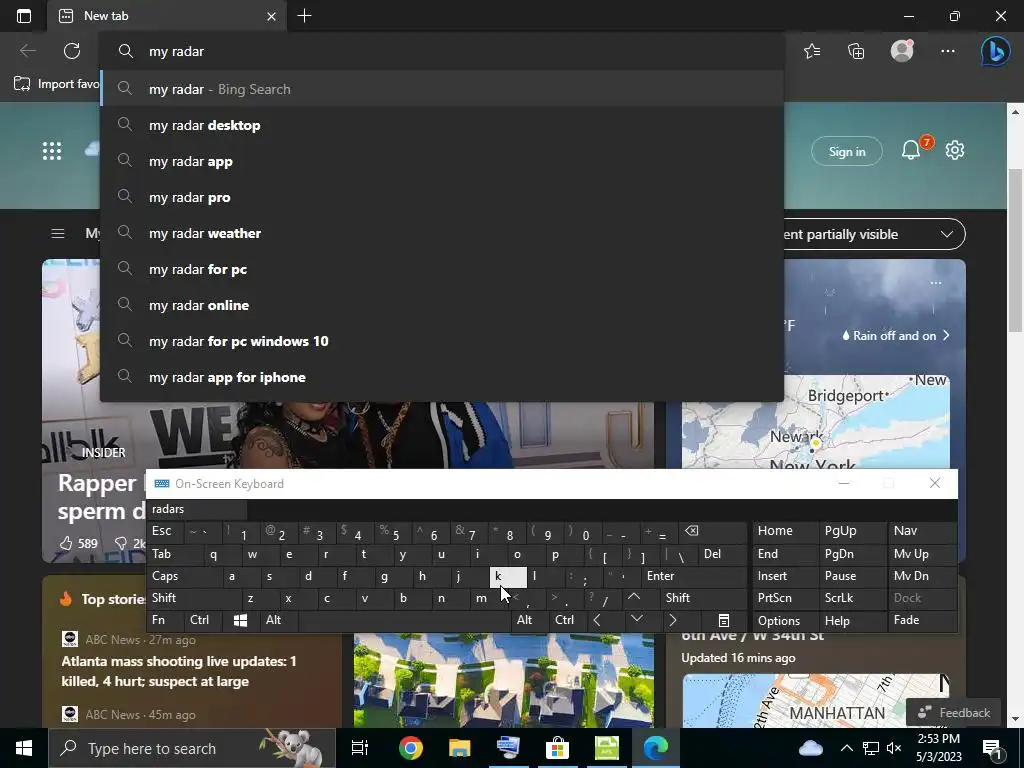1024x768 pixels.
Task: Open the app launcher grid icon
Action: click(52, 151)
